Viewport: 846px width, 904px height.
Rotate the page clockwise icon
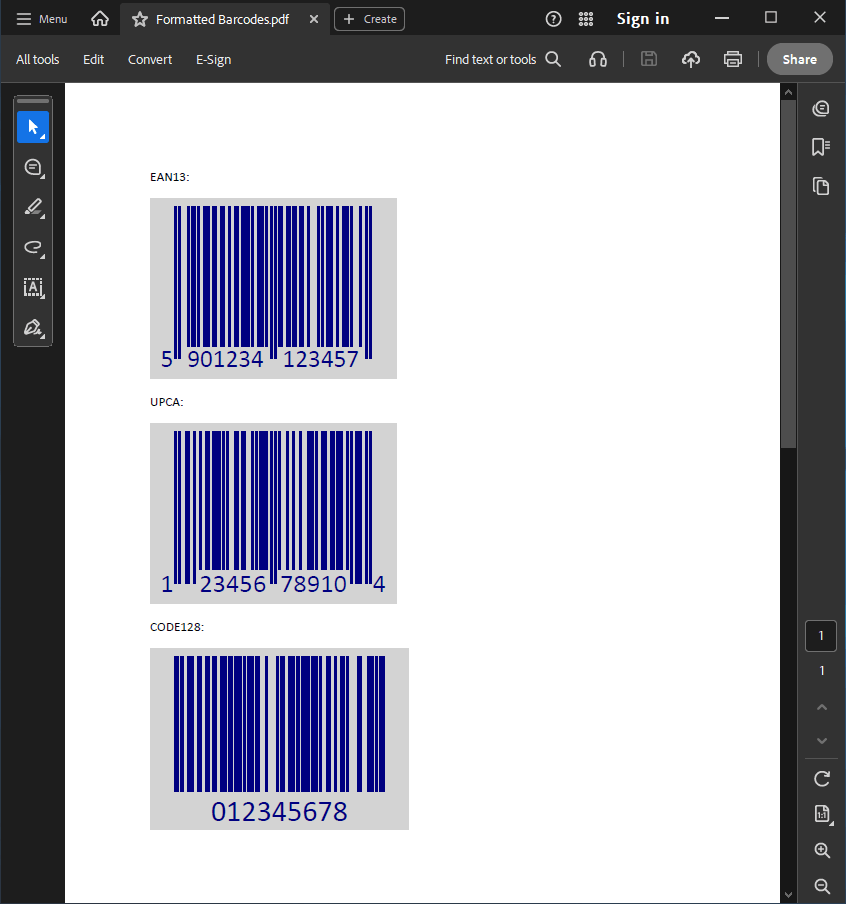[x=822, y=779]
